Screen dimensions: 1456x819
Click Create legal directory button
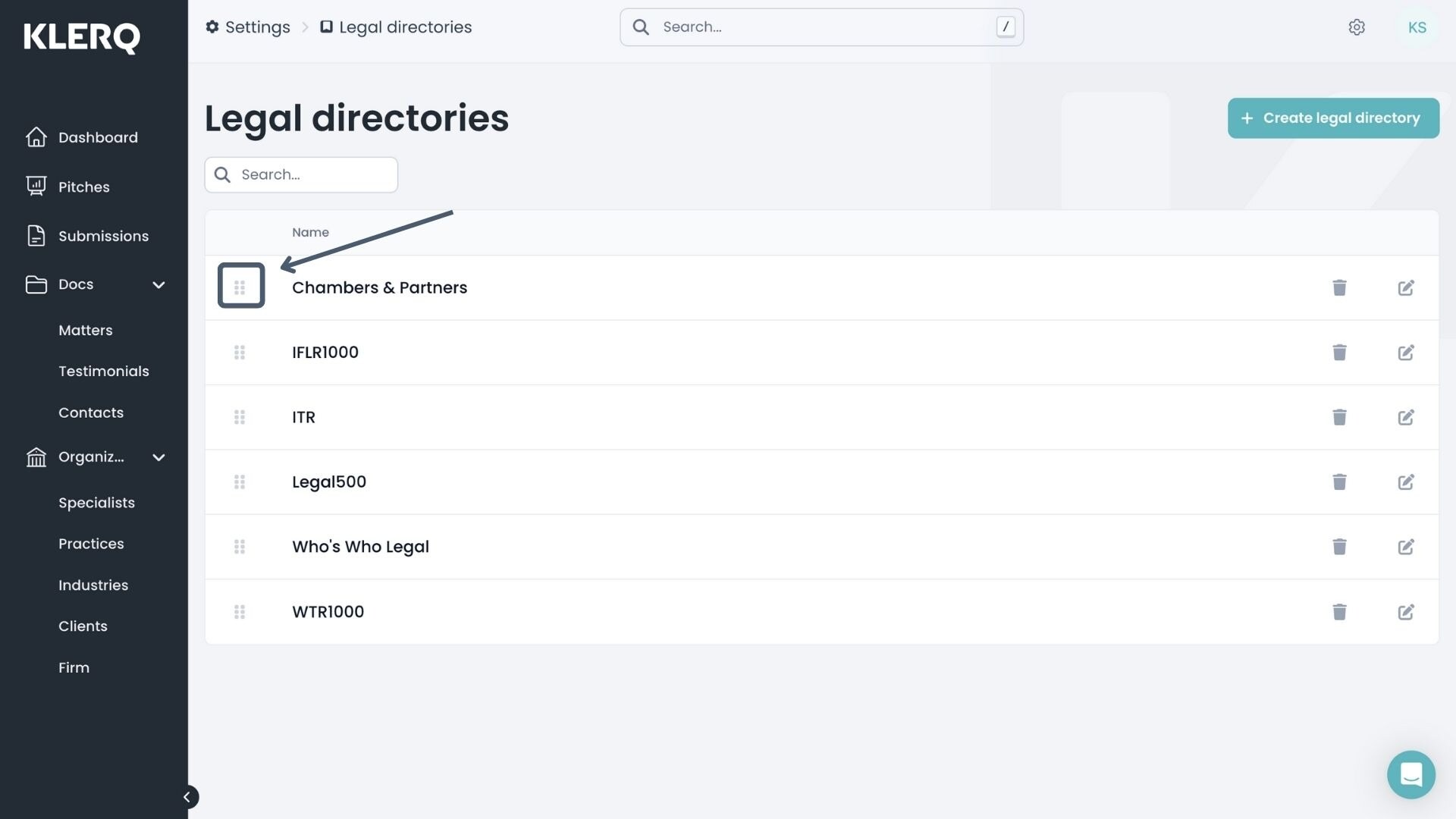point(1333,118)
